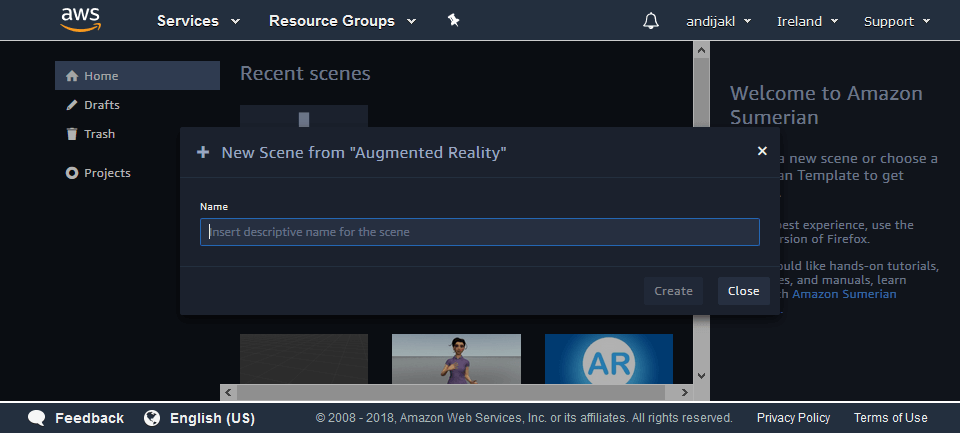960x433 pixels.
Task: Open the Services menu
Action: (198, 21)
